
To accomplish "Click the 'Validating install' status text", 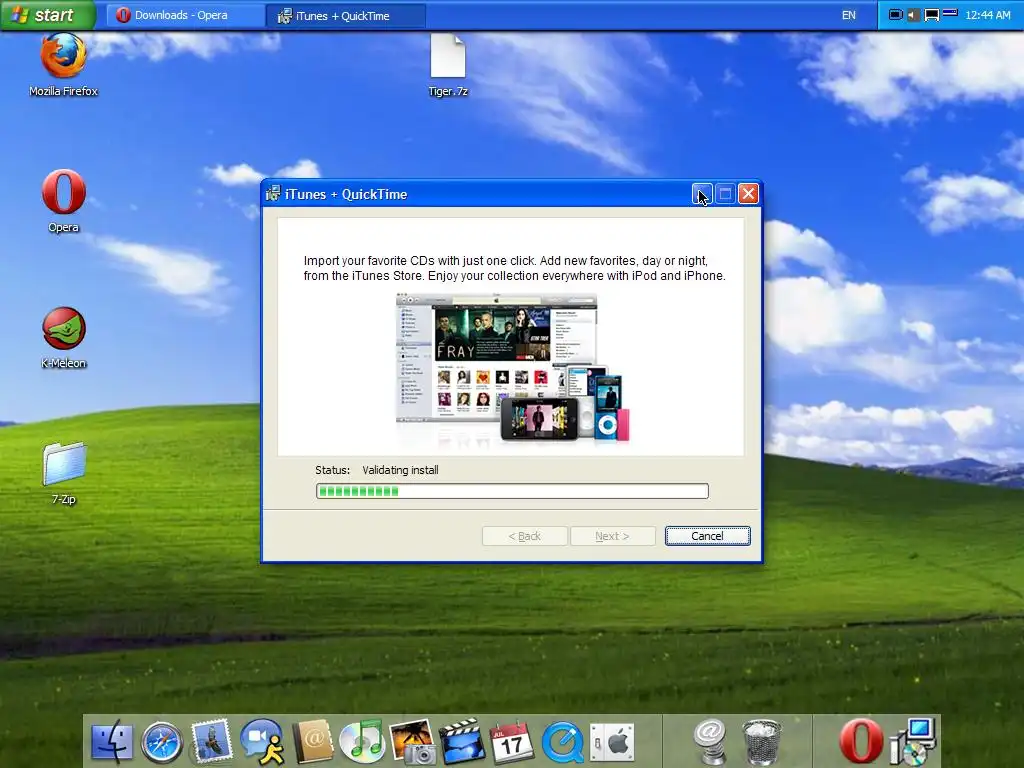I will pos(400,470).
